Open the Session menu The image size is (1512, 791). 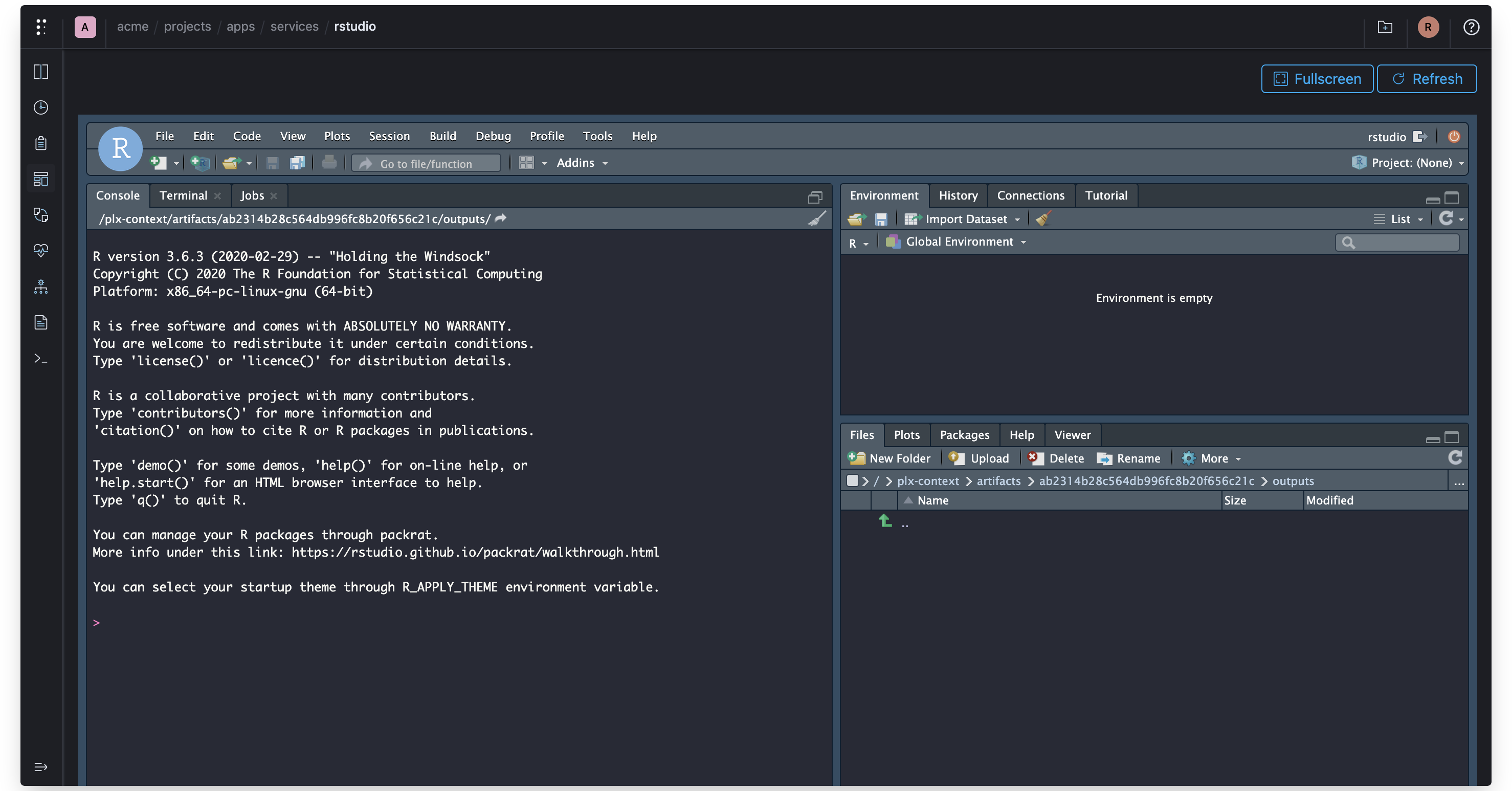click(x=389, y=136)
